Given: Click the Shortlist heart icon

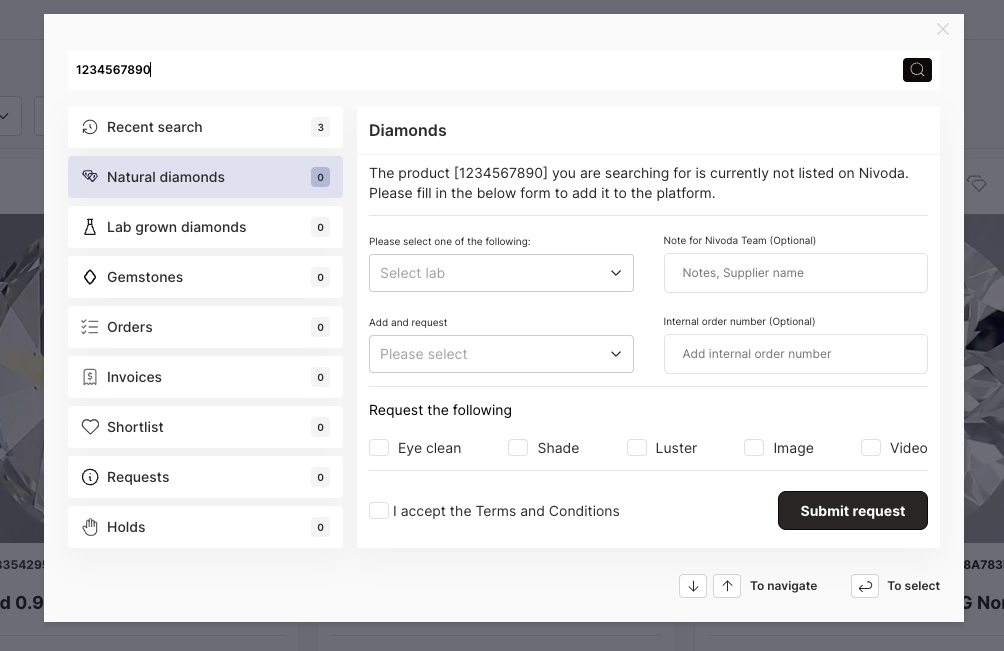Looking at the screenshot, I should click(90, 427).
